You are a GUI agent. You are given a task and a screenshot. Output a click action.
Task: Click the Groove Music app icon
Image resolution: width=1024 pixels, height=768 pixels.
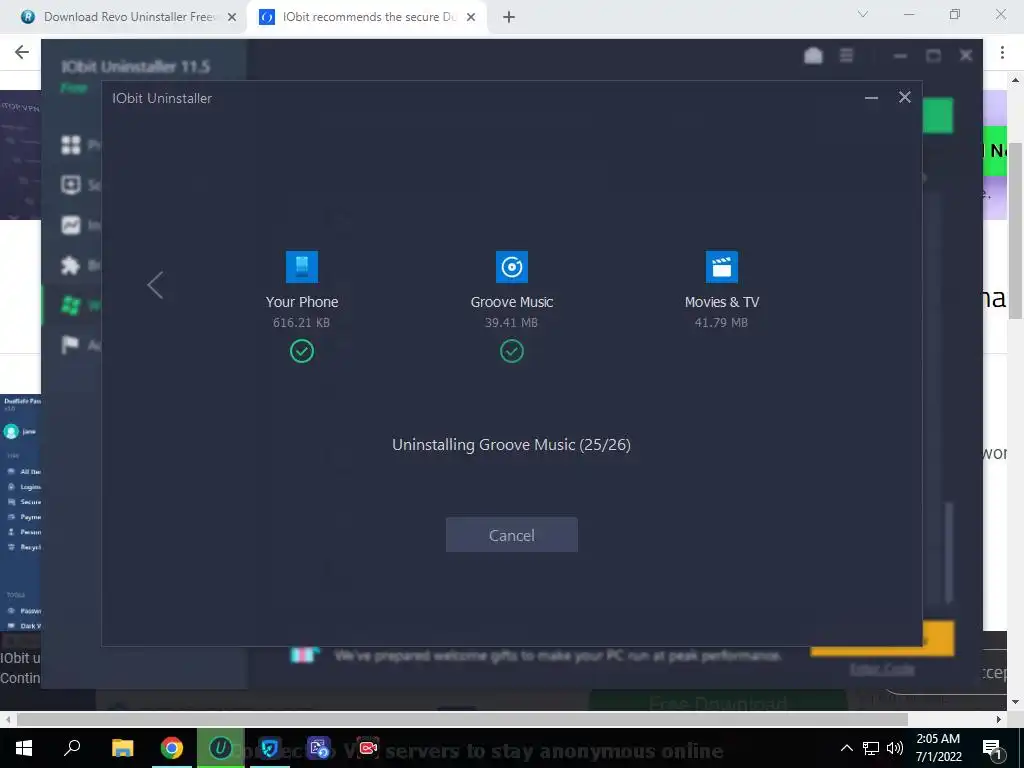pos(511,266)
